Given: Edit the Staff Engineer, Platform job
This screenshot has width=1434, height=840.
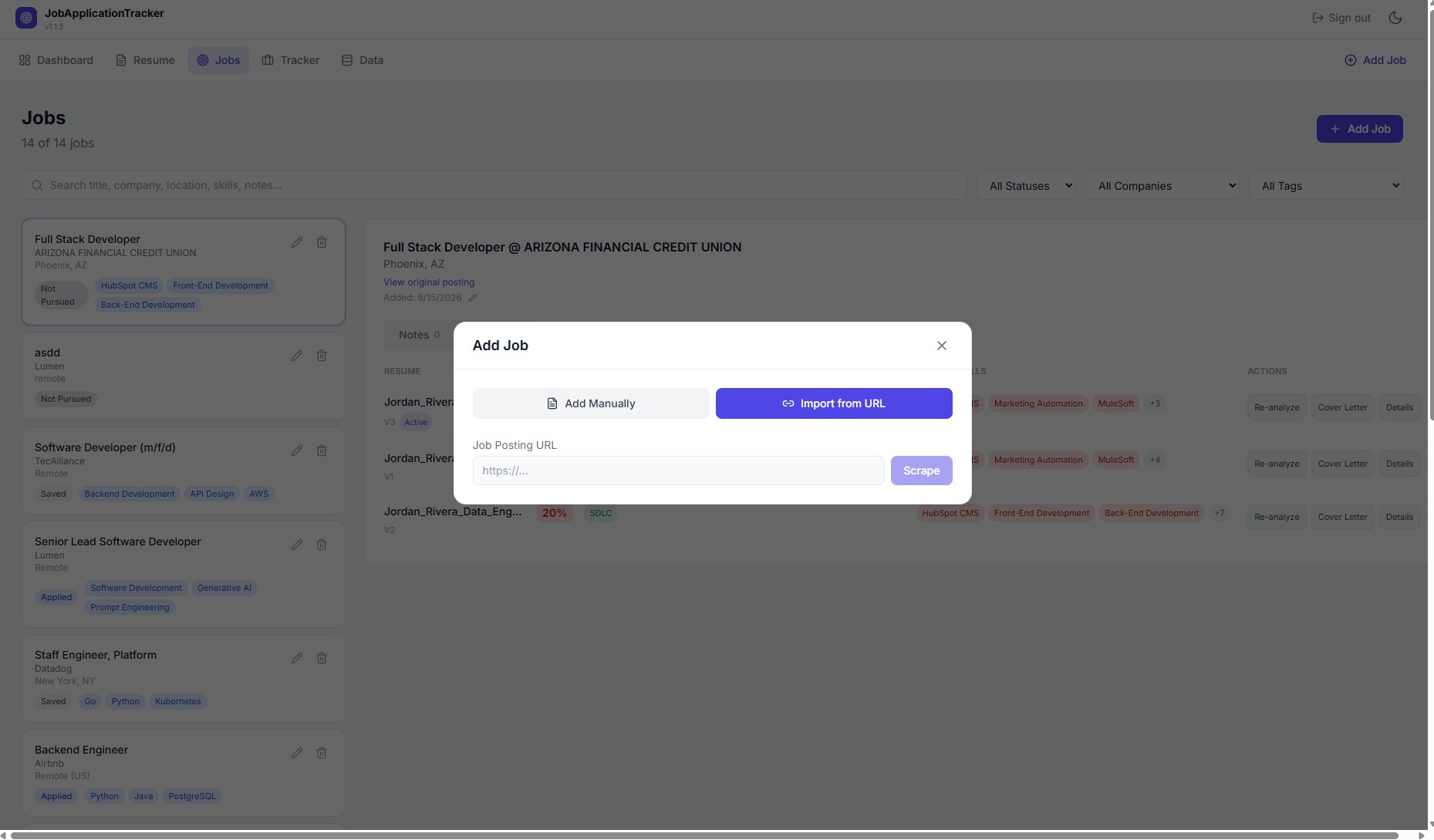Looking at the screenshot, I should tap(297, 658).
